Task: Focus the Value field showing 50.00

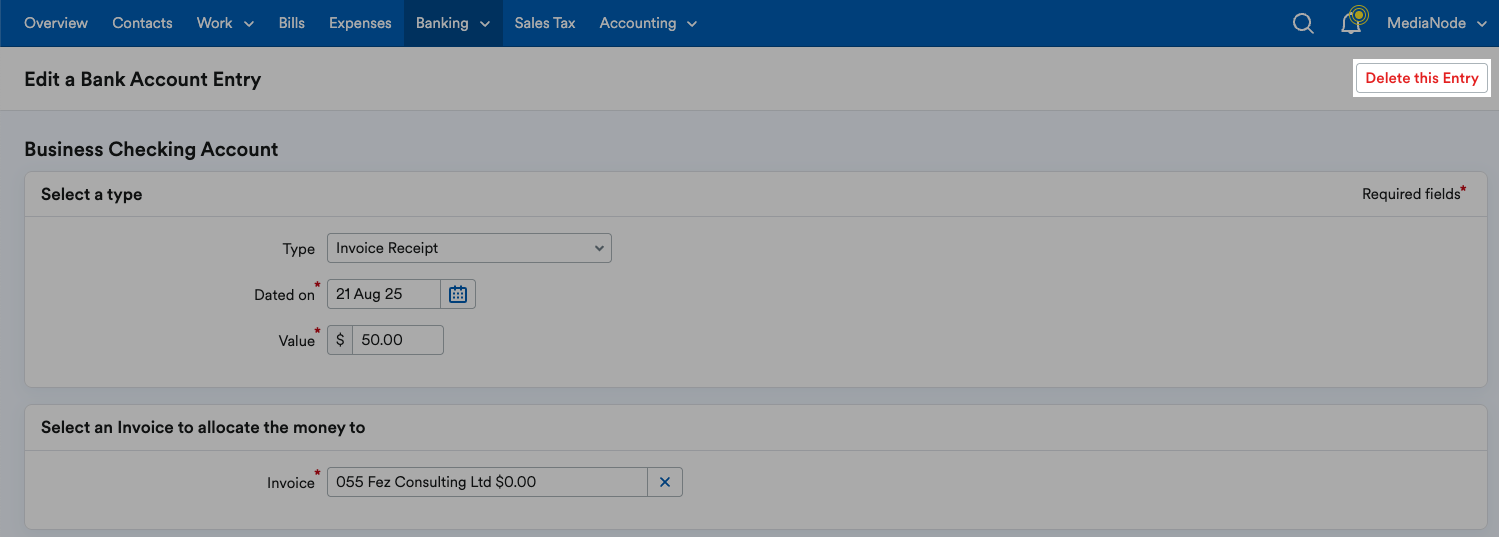Action: pyautogui.click(x=398, y=340)
